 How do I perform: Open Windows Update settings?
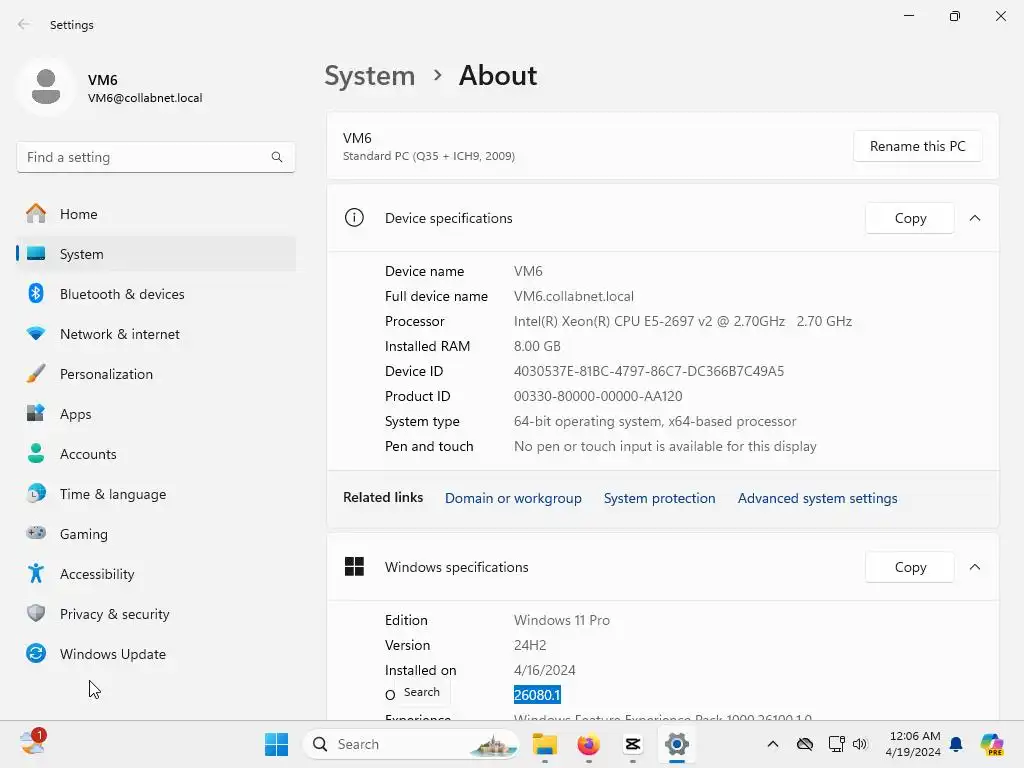(155, 654)
